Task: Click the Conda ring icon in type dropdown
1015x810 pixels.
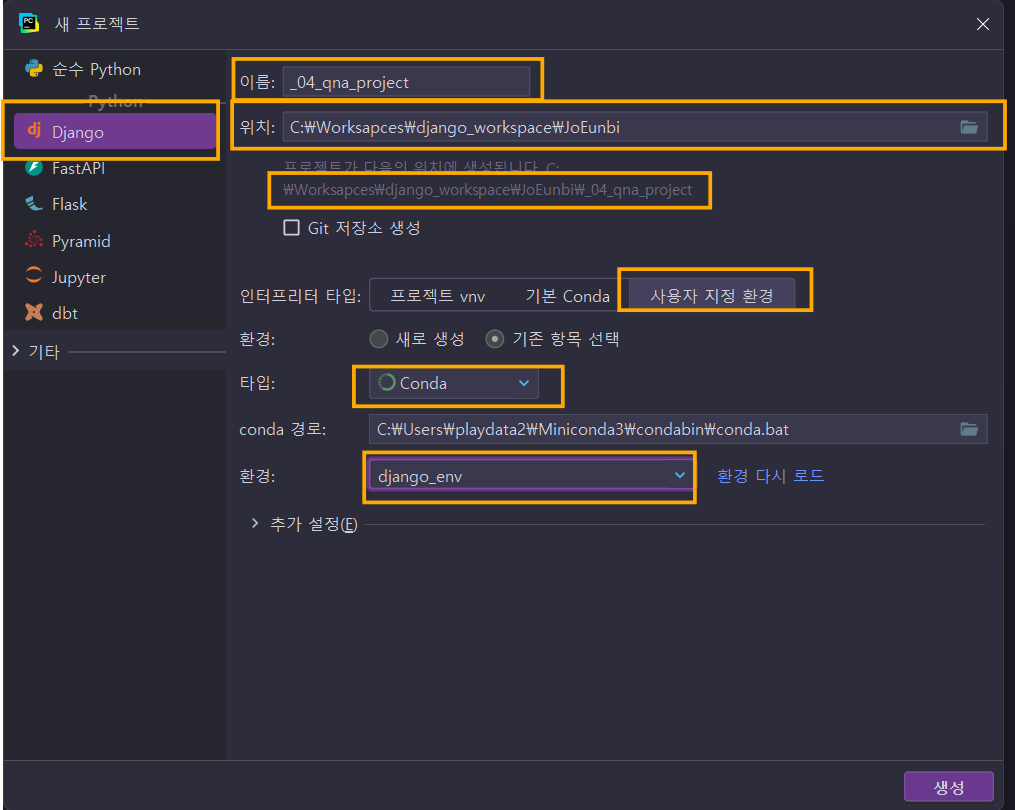Action: pyautogui.click(x=386, y=383)
